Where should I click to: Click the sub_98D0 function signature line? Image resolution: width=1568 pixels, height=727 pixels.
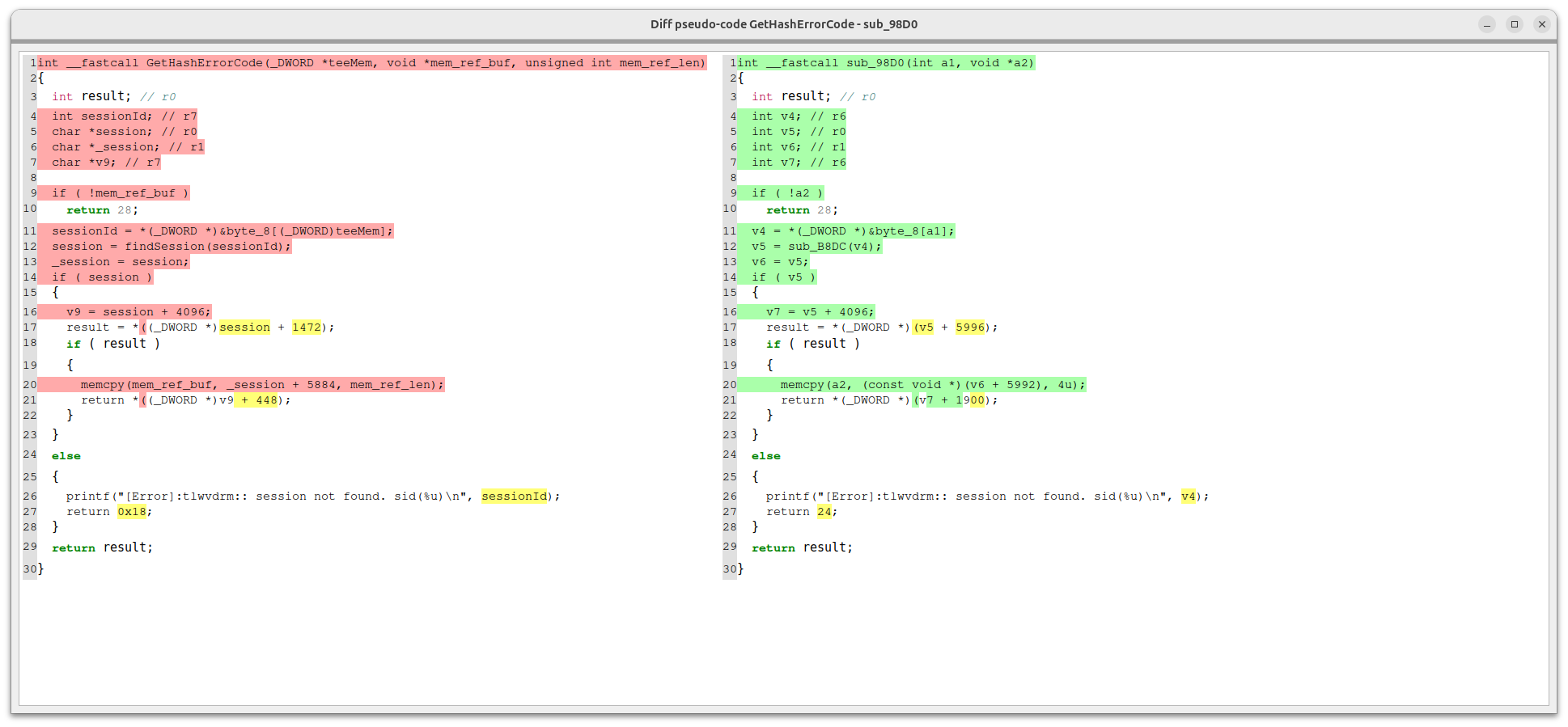(886, 63)
